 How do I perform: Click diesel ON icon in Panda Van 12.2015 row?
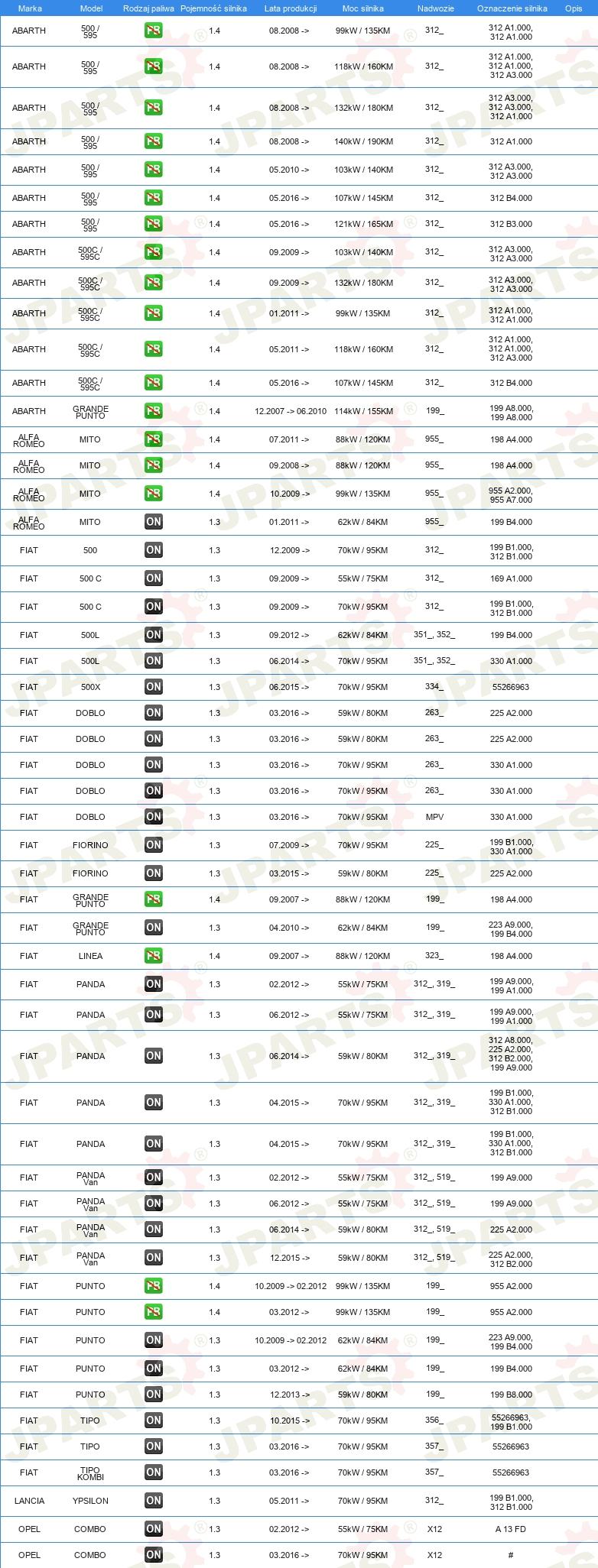tap(153, 1258)
